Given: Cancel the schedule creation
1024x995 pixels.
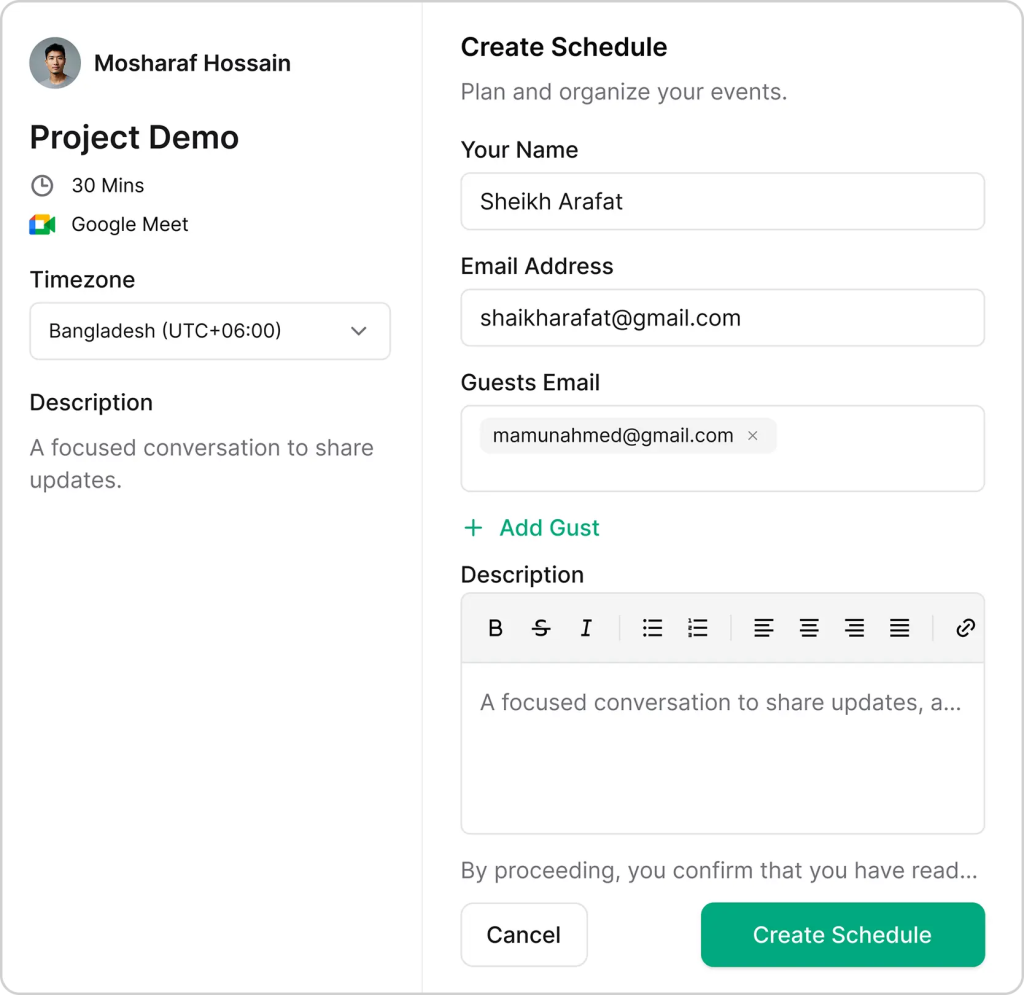Looking at the screenshot, I should 524,935.
